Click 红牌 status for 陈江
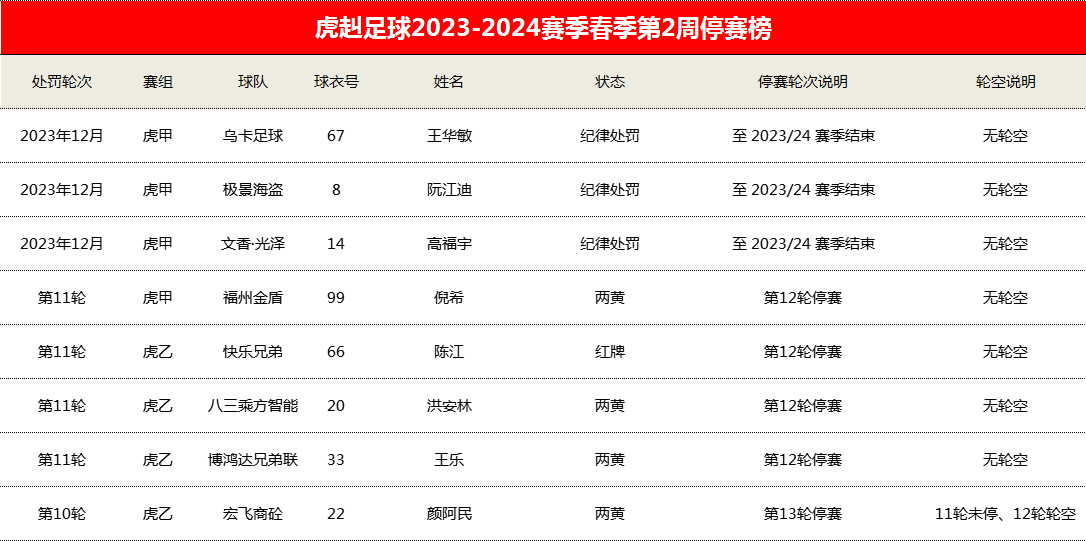The image size is (1086, 541). 609,352
